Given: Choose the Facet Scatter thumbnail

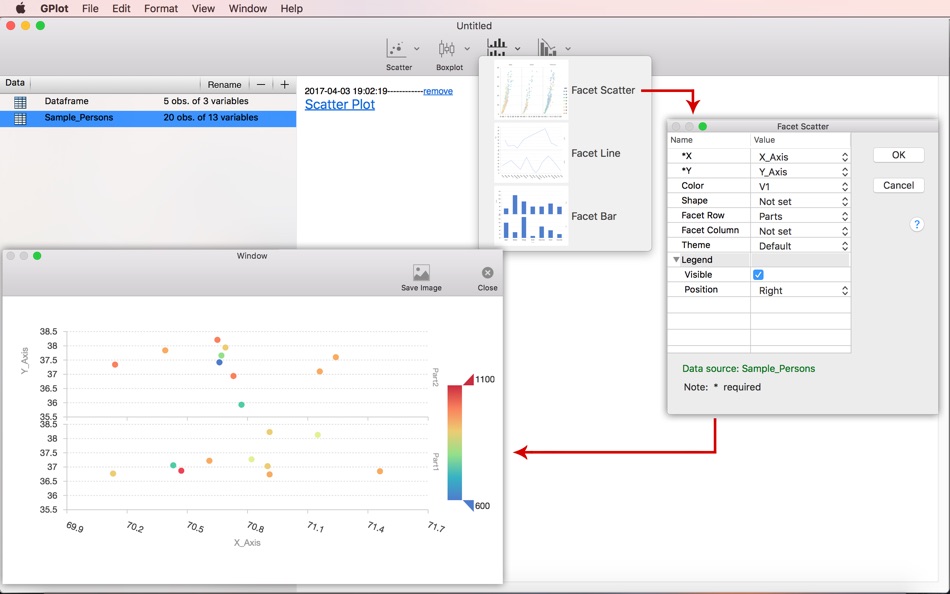Looking at the screenshot, I should [531, 89].
